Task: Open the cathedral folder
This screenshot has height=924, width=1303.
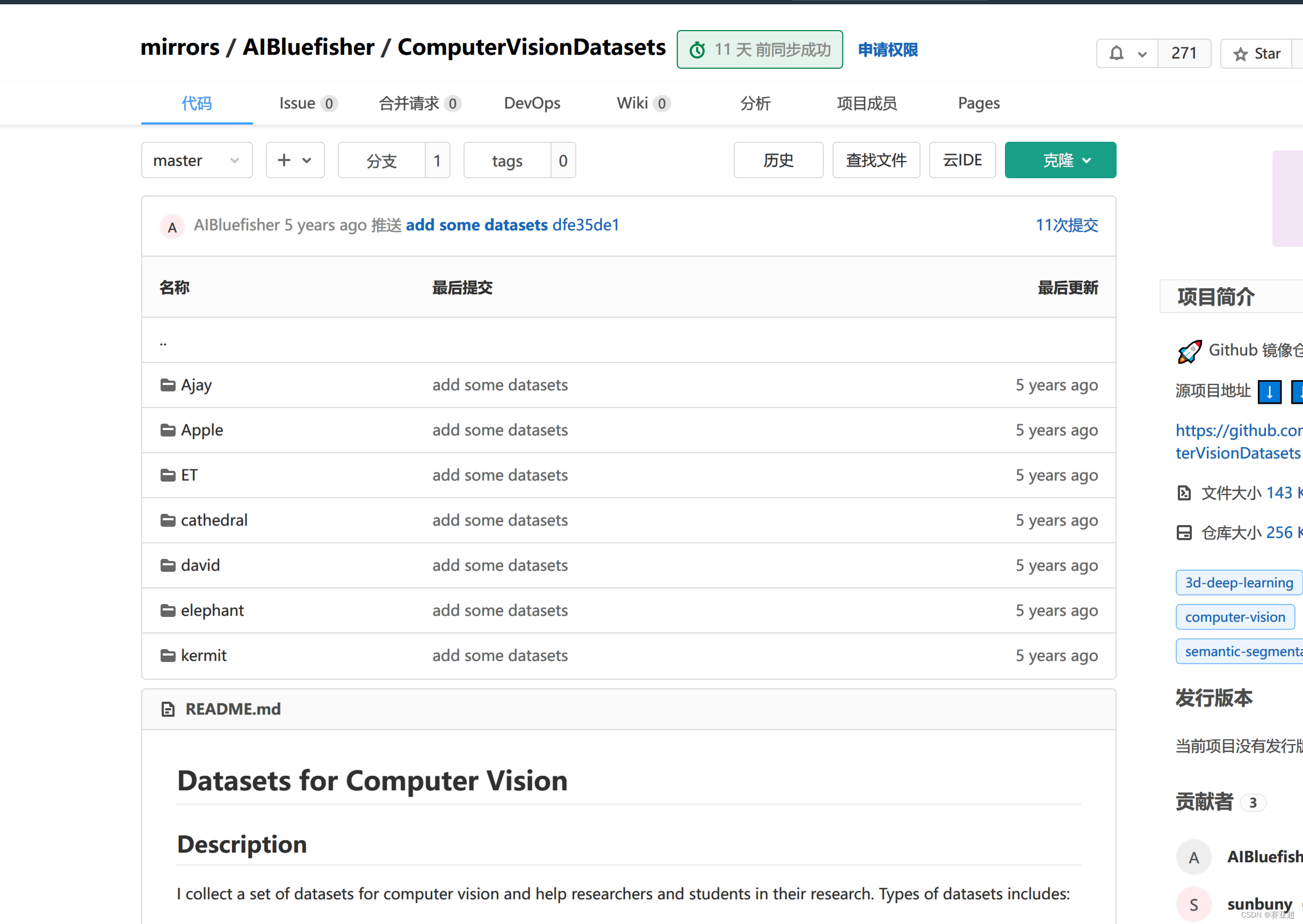Action: 213,520
